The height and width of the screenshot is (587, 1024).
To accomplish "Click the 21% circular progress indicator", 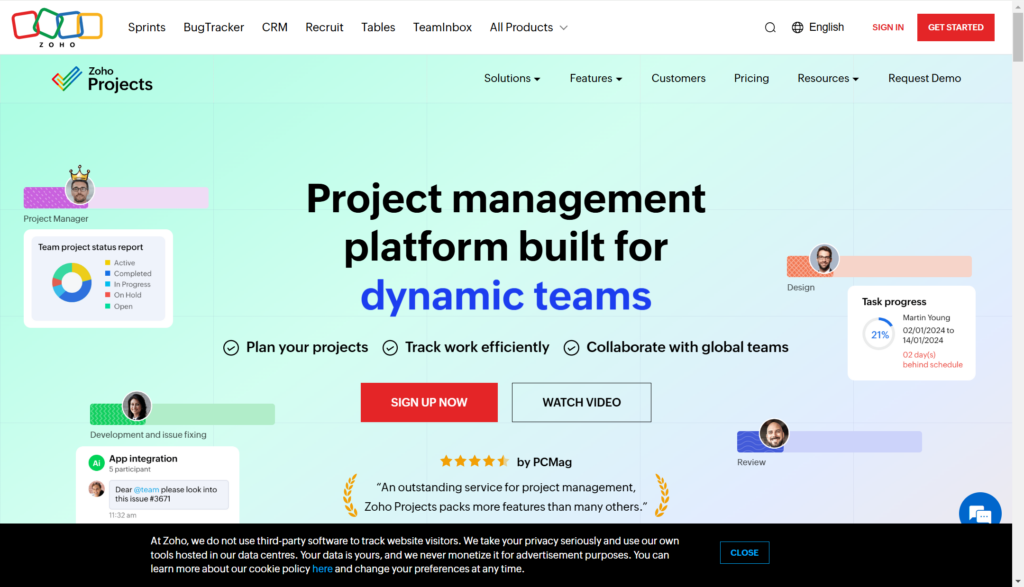I will click(879, 334).
